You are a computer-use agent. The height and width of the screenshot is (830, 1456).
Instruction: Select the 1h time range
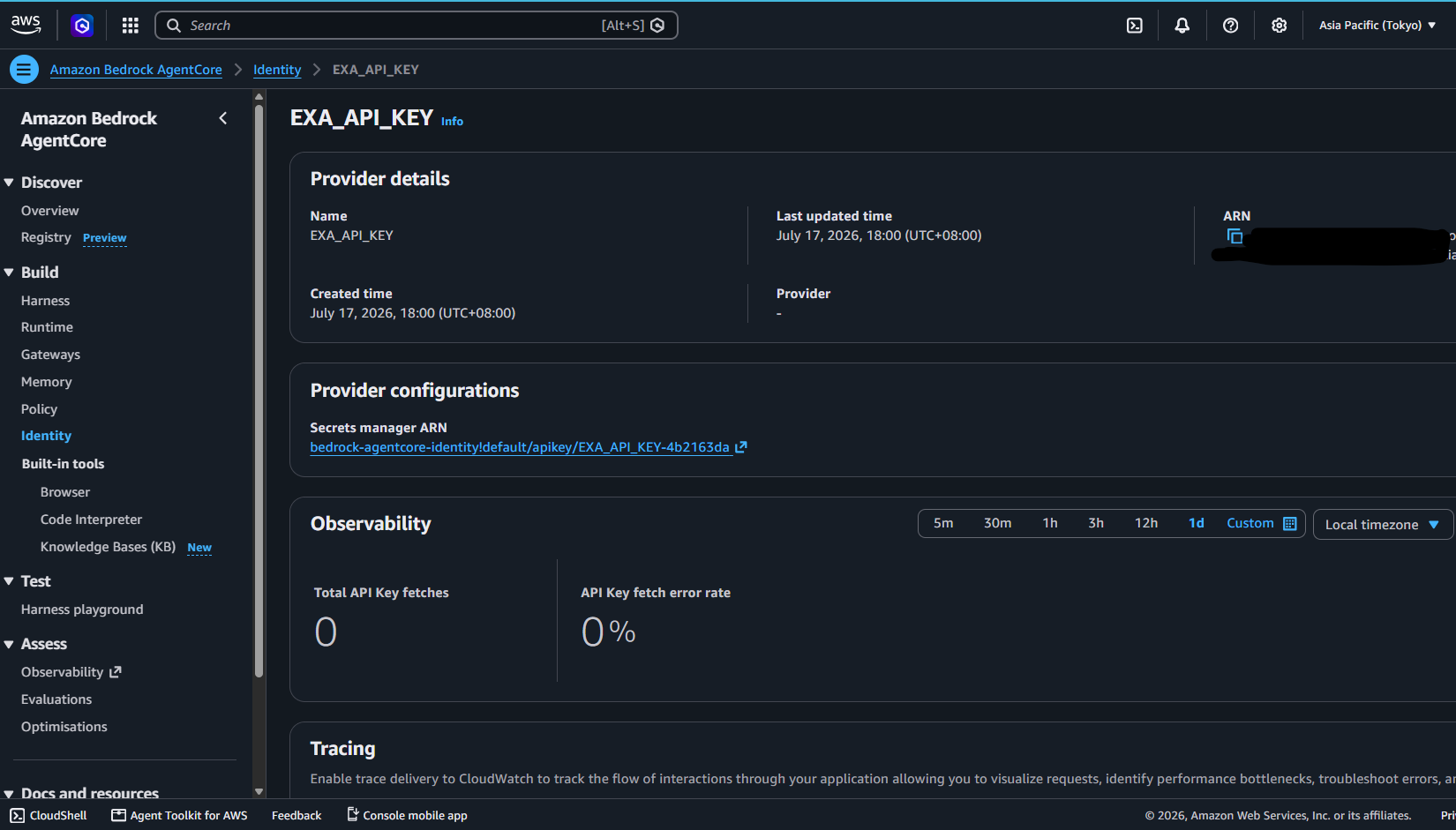tap(1050, 523)
